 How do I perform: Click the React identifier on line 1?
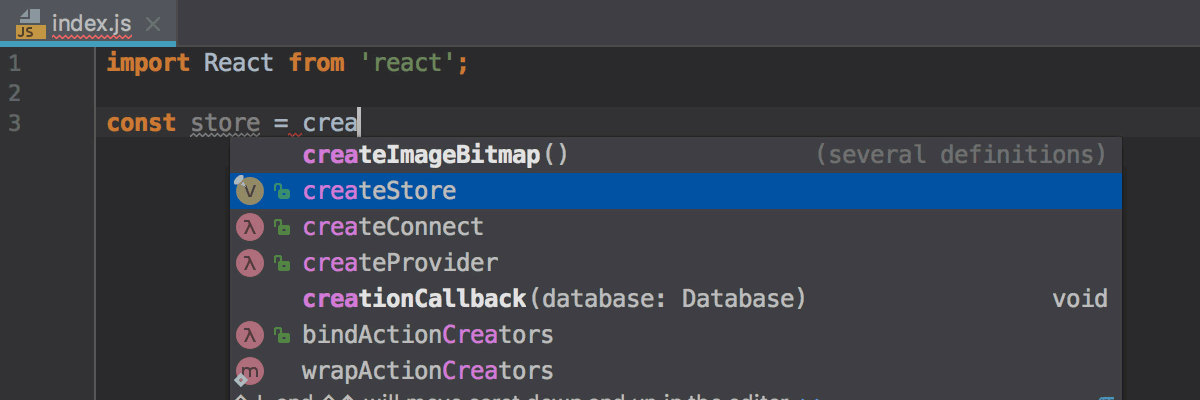(x=238, y=64)
